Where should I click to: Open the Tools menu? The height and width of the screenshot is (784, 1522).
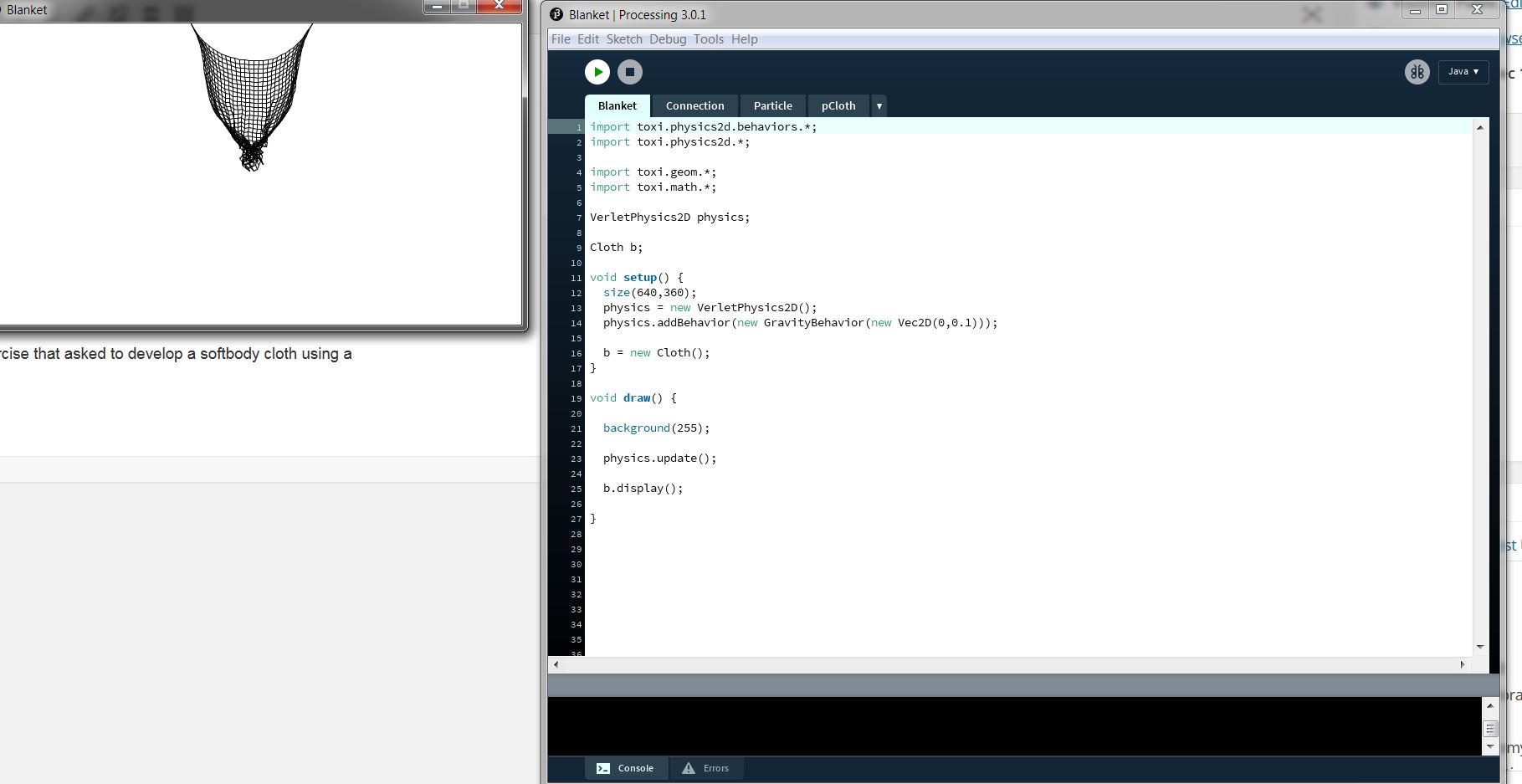(x=708, y=39)
